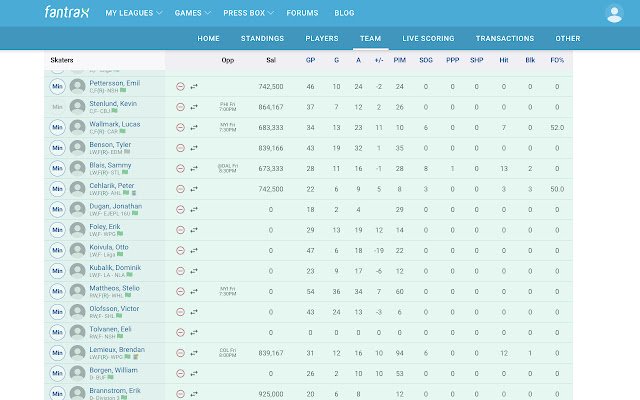Open player page for Stenlund, Kevin
Screen dimensions: 640x400
click(113, 104)
